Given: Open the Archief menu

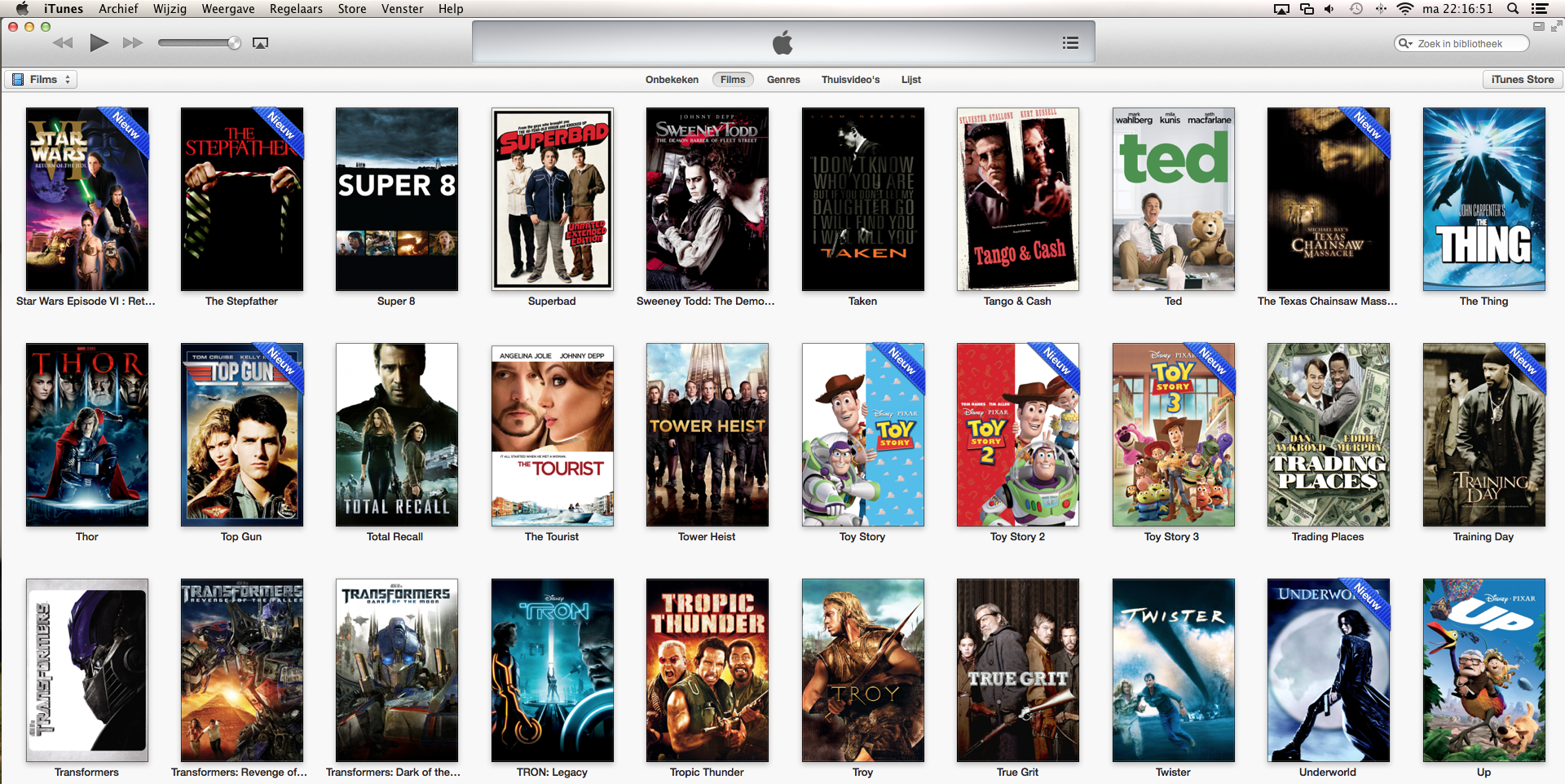Looking at the screenshot, I should pyautogui.click(x=118, y=9).
